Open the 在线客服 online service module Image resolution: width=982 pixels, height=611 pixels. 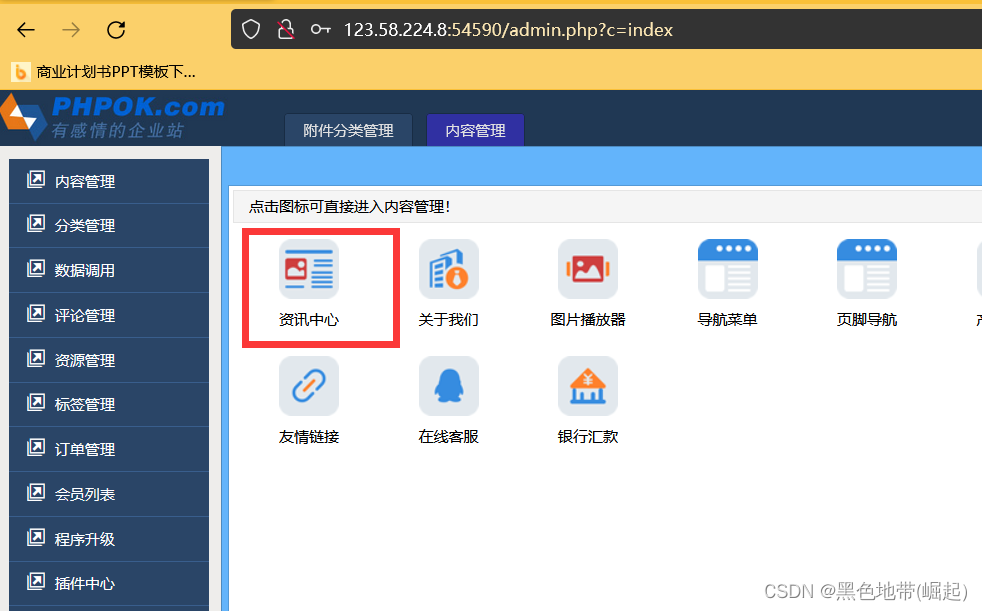(x=448, y=386)
